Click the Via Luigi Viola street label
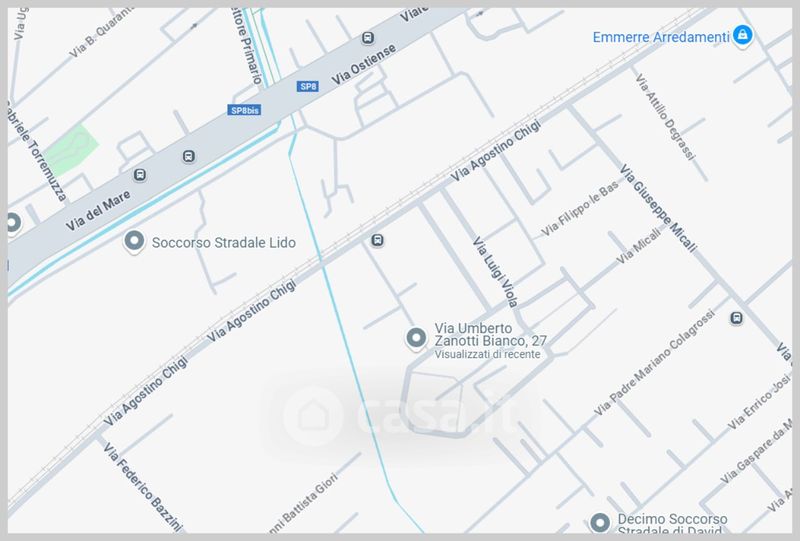 495,271
